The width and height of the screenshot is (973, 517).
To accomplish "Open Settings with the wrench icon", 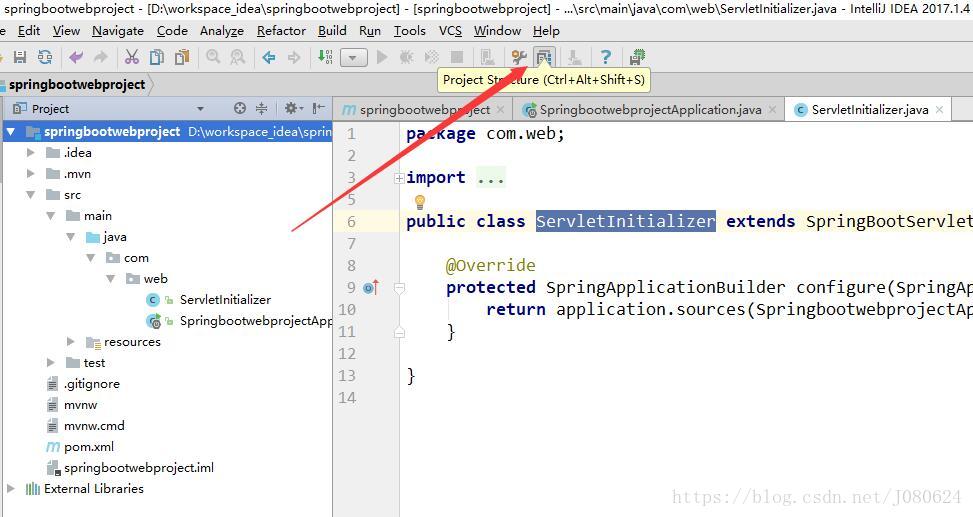I will (519, 57).
